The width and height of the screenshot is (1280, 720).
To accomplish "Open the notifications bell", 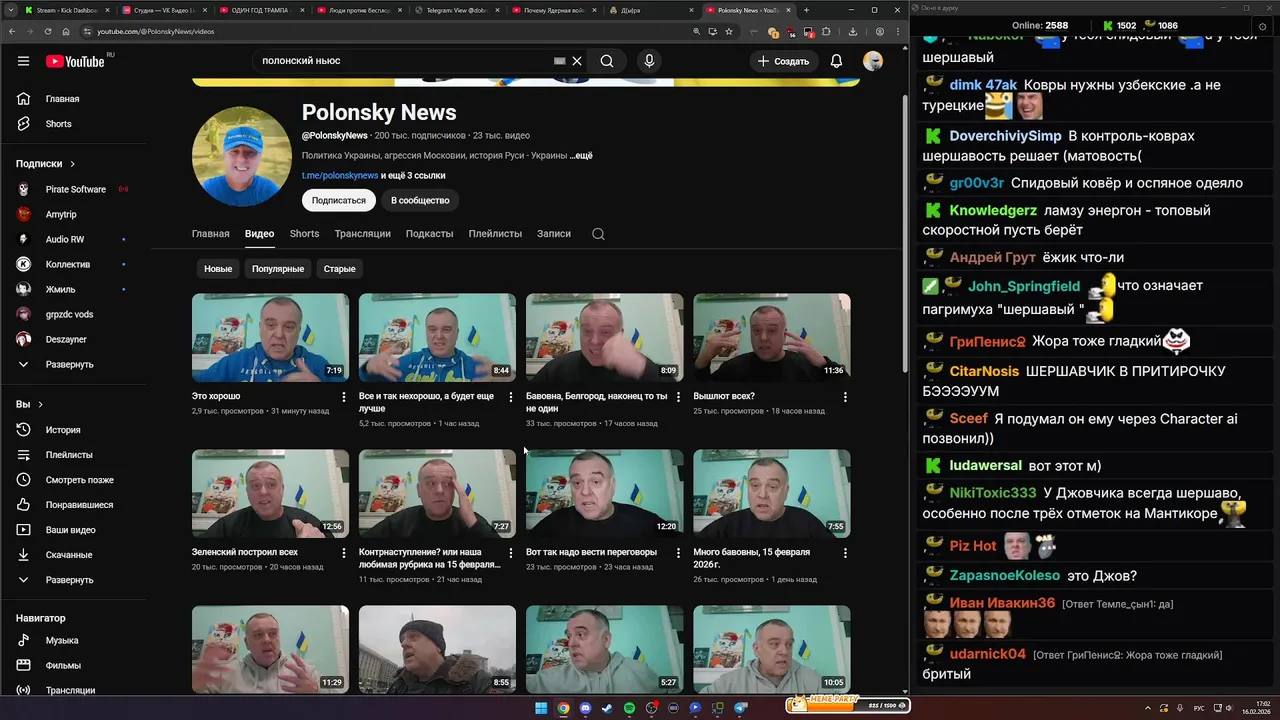I will pyautogui.click(x=836, y=61).
